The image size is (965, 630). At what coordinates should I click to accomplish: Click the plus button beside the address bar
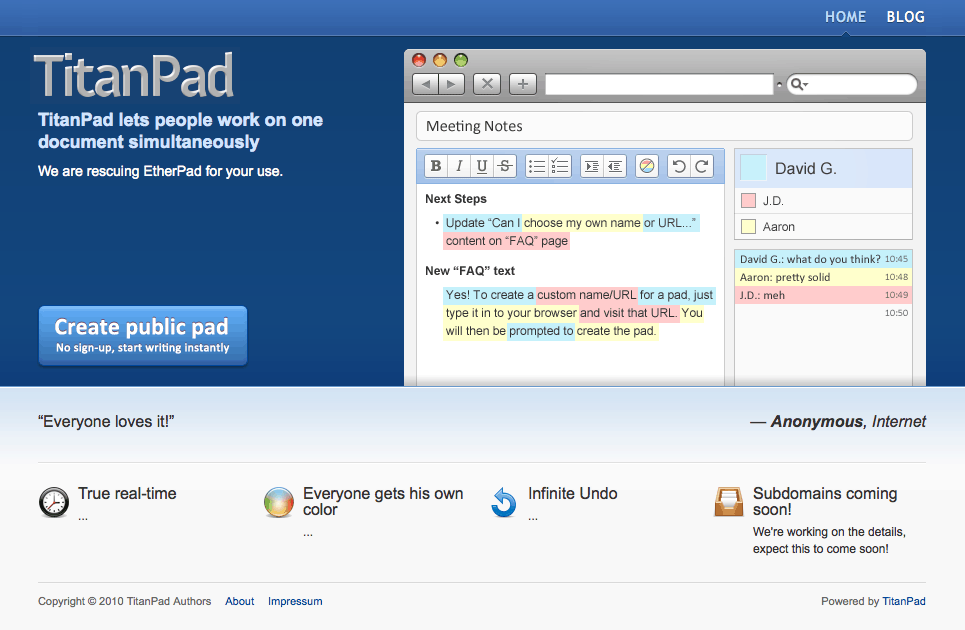click(x=523, y=84)
